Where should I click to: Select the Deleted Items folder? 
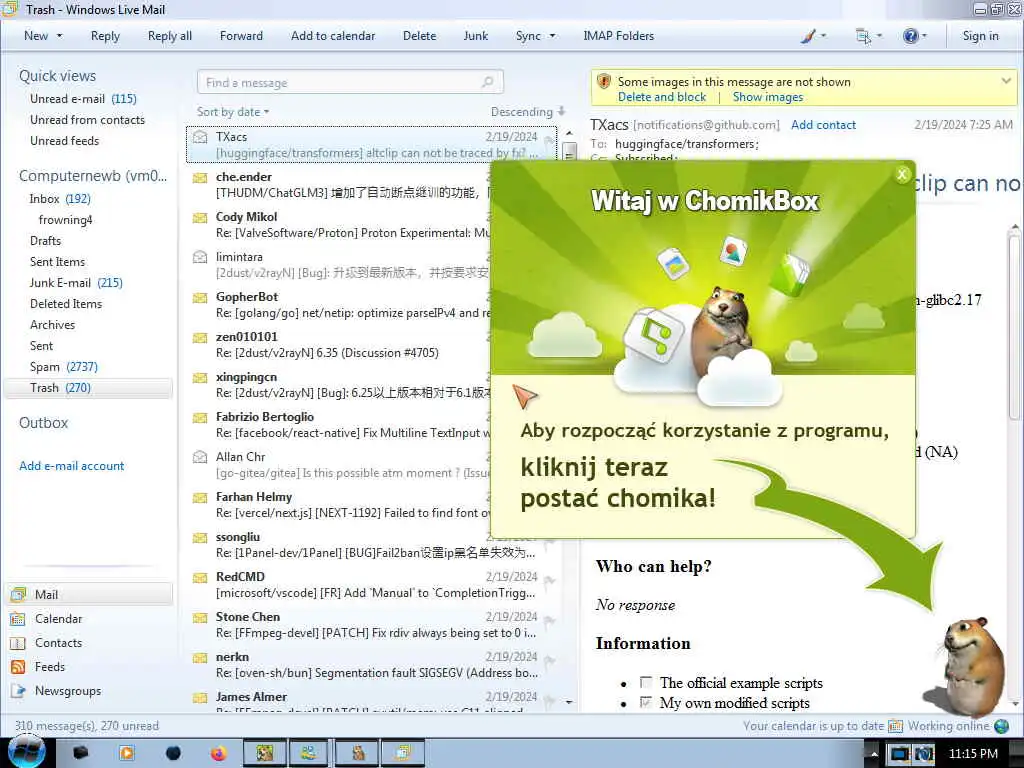coord(66,304)
